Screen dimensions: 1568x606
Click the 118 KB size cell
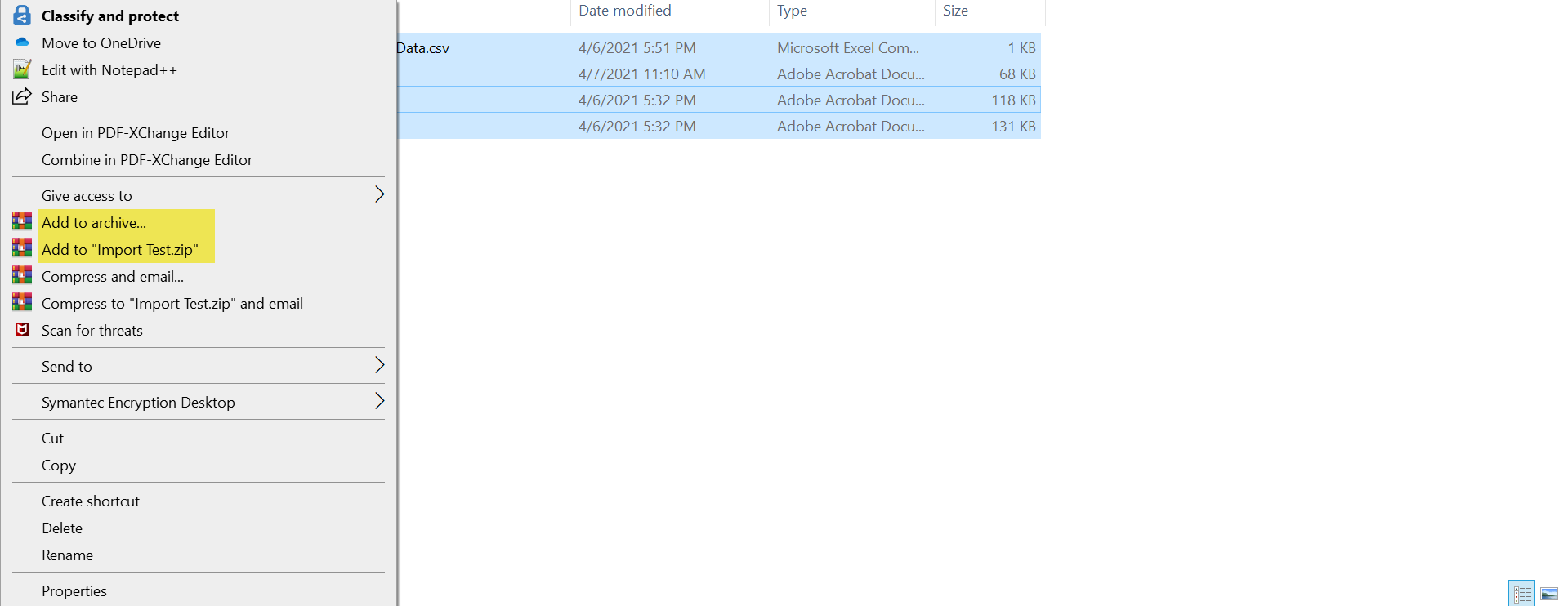(1013, 100)
